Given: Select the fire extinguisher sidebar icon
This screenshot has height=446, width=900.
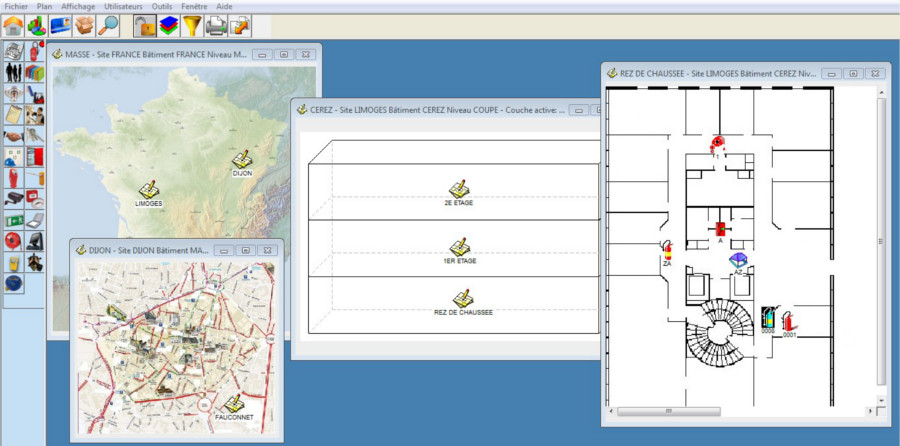Looking at the screenshot, I should tap(35, 52).
